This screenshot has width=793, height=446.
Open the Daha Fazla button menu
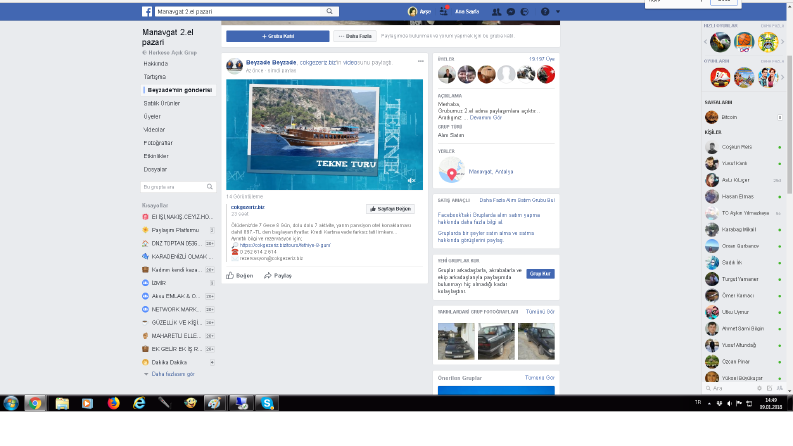coord(355,36)
